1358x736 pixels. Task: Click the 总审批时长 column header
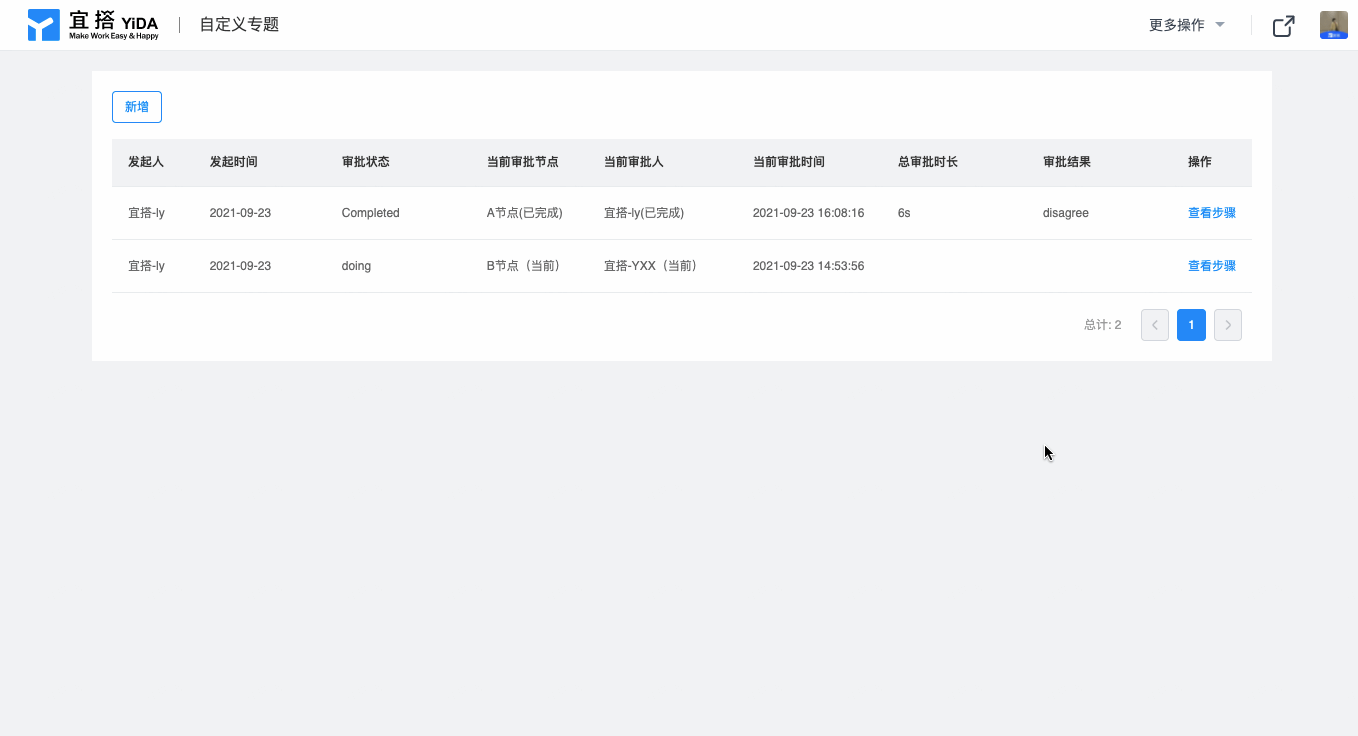[928, 162]
